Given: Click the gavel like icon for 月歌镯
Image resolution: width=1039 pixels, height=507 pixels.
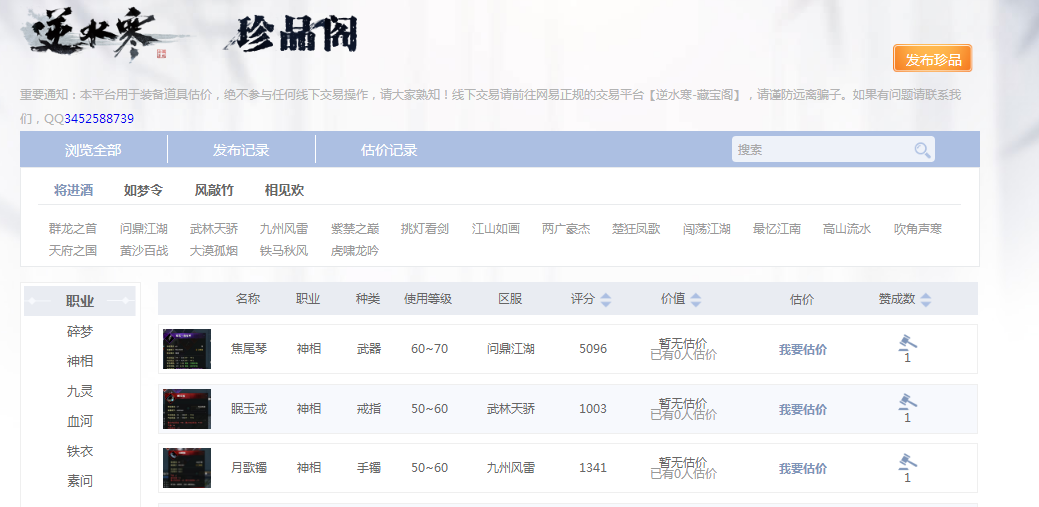Looking at the screenshot, I should (907, 461).
